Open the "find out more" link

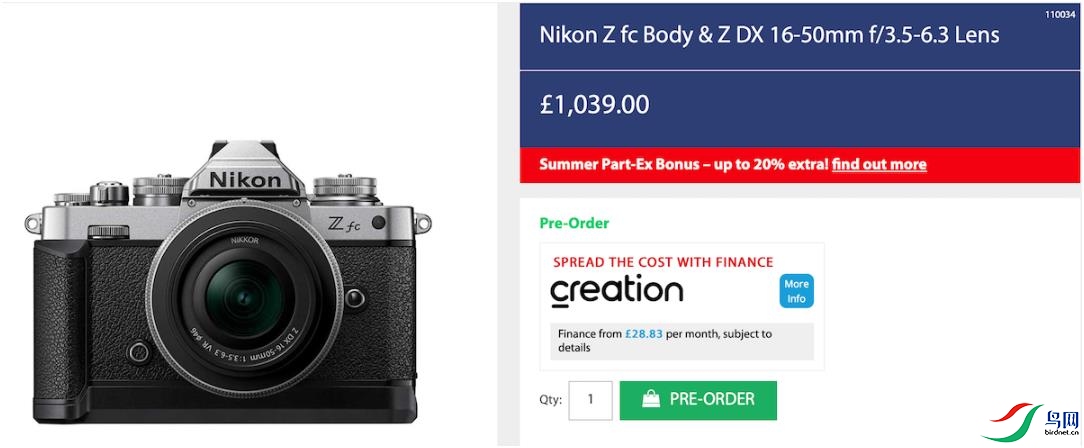click(879, 165)
